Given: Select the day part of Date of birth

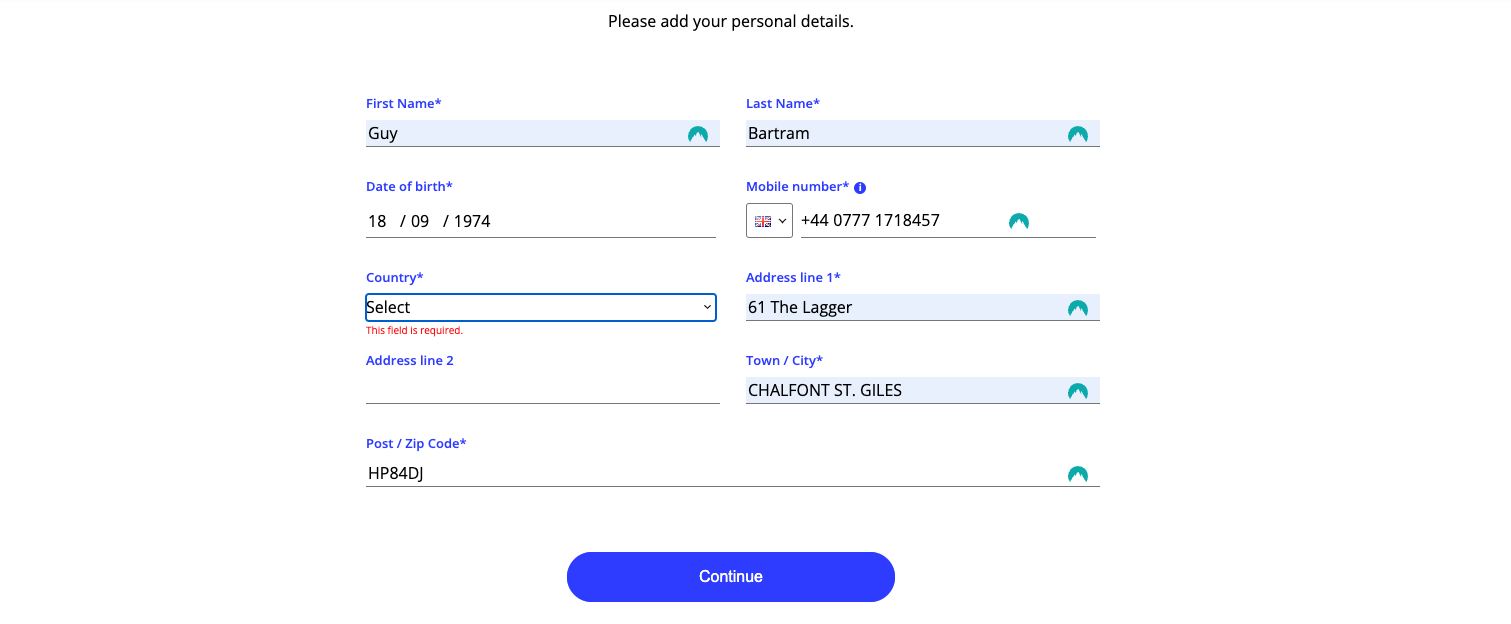Looking at the screenshot, I should tap(377, 221).
